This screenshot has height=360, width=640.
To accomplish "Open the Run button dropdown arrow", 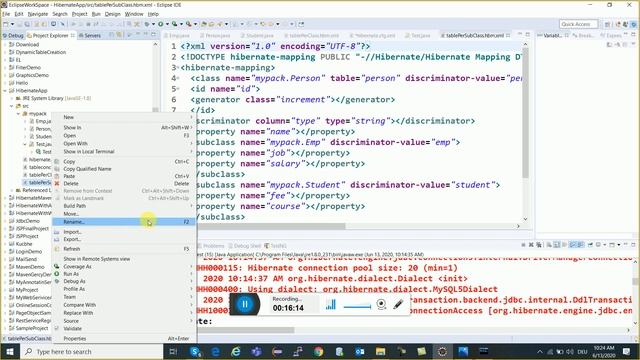I will click(x=167, y=24).
